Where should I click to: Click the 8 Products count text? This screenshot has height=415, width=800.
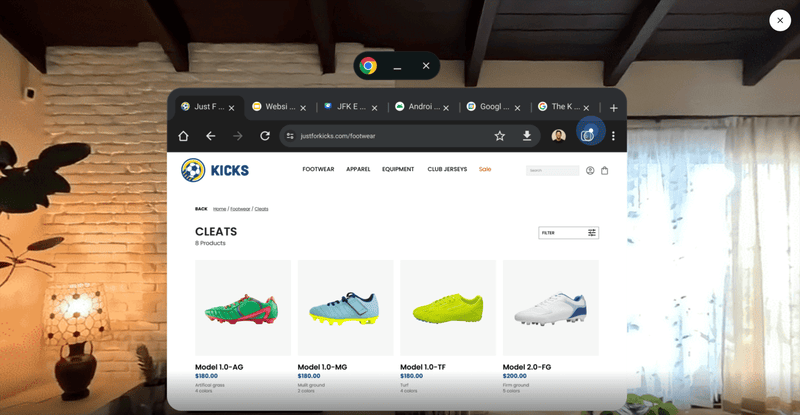210,243
